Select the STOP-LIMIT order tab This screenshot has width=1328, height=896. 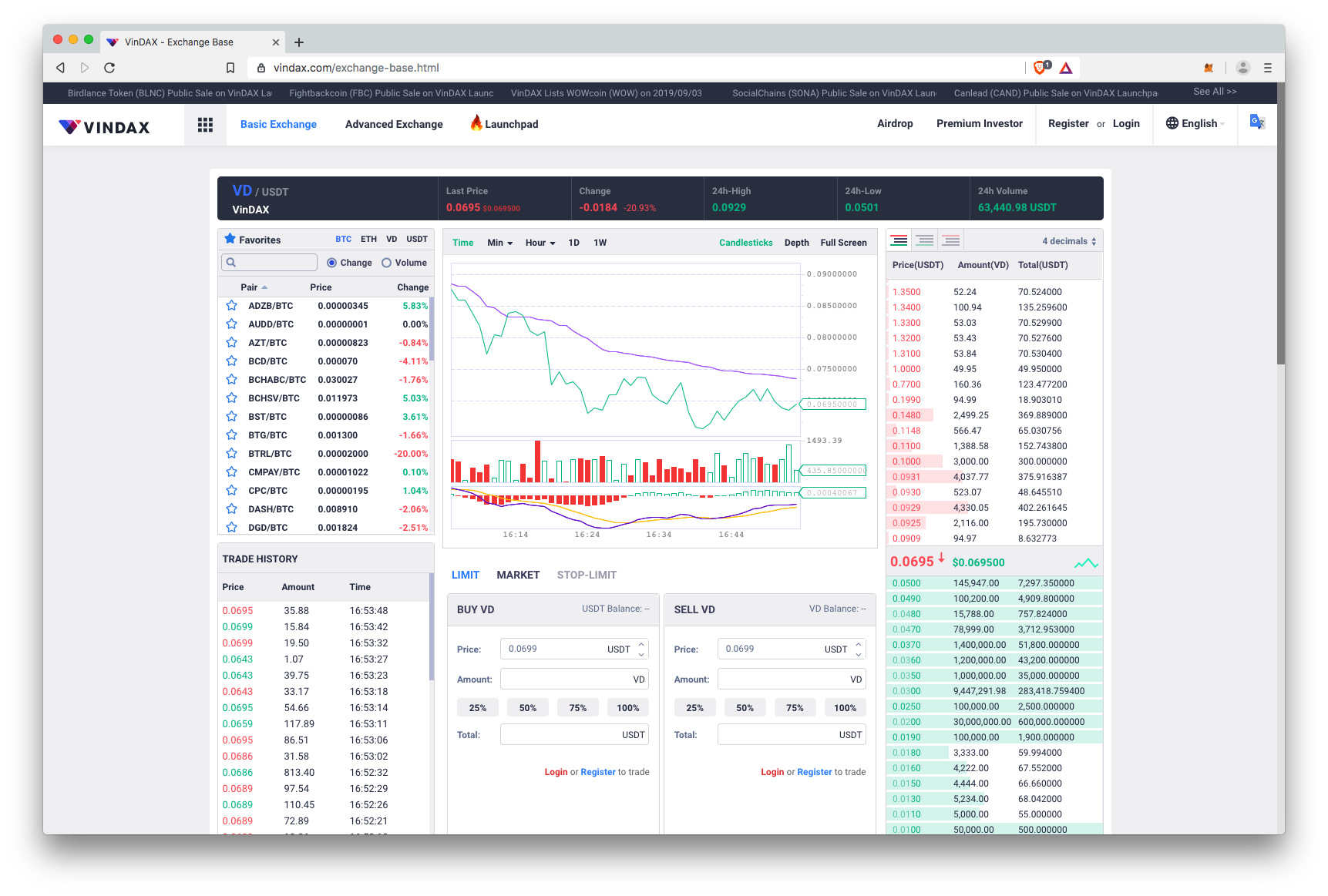pyautogui.click(x=587, y=575)
